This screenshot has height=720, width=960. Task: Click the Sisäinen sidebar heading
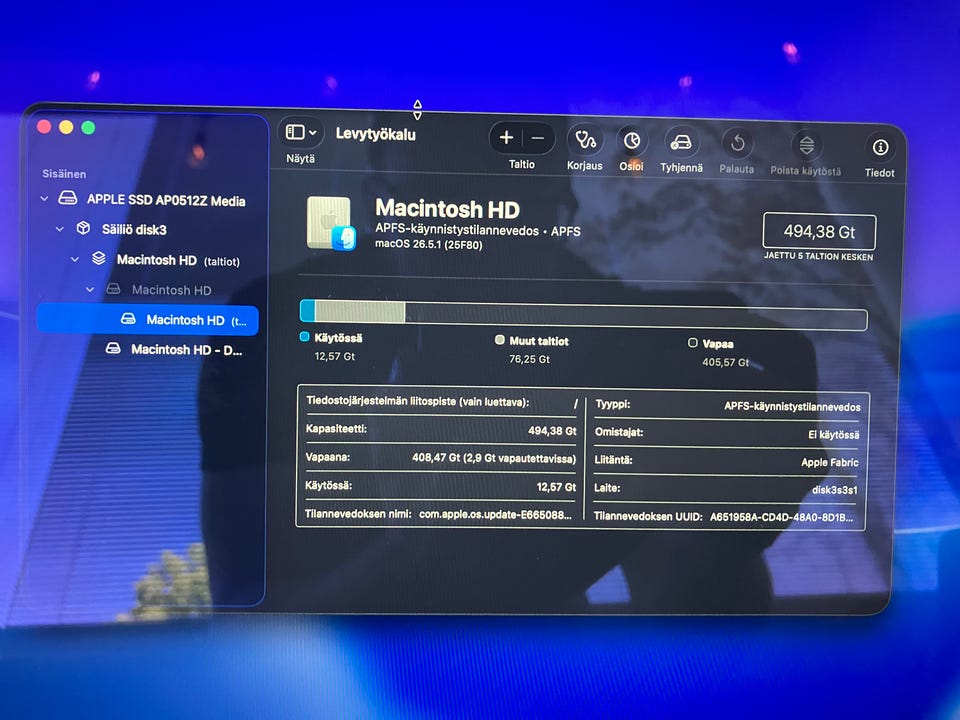[x=64, y=174]
